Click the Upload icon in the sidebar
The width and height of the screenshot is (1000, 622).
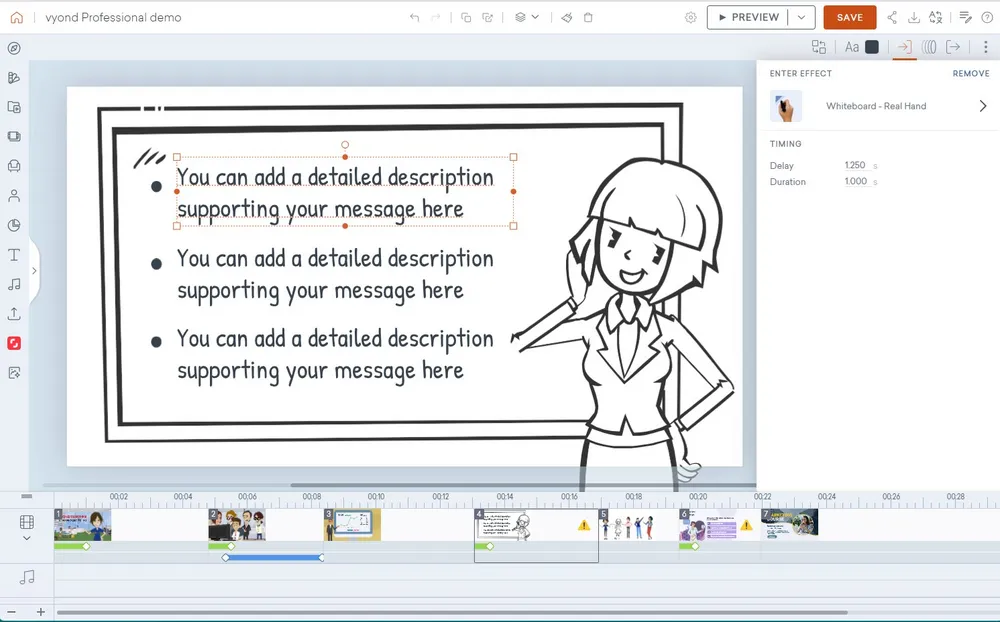pos(14,314)
